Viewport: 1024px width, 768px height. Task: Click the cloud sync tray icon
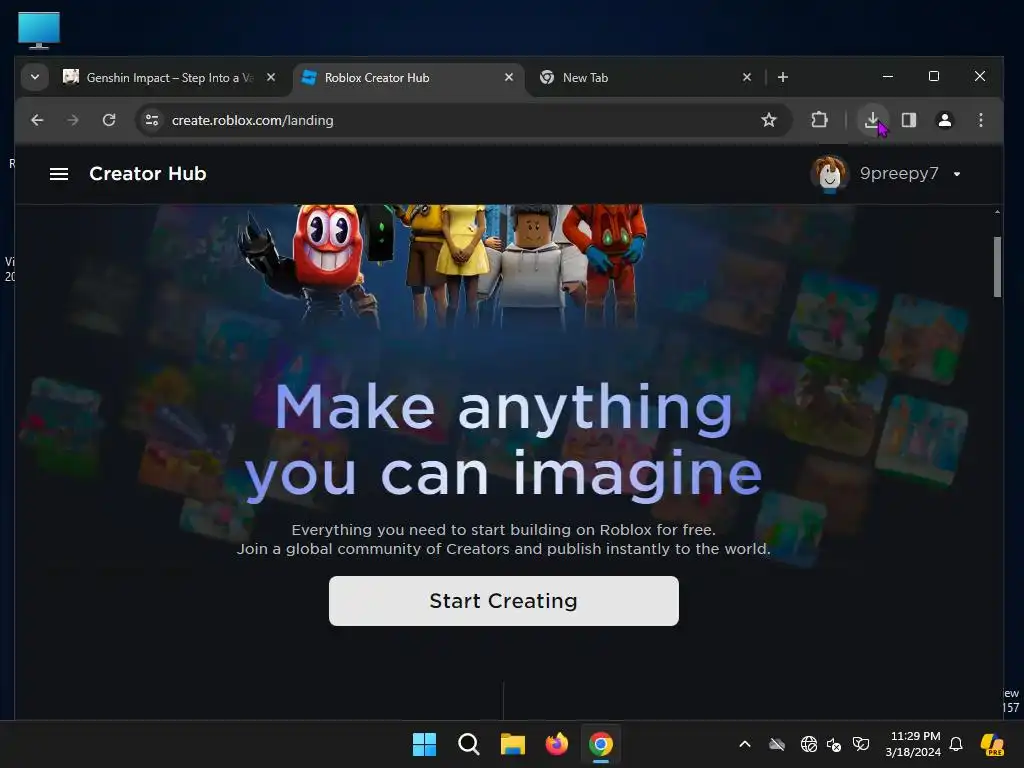tap(776, 744)
